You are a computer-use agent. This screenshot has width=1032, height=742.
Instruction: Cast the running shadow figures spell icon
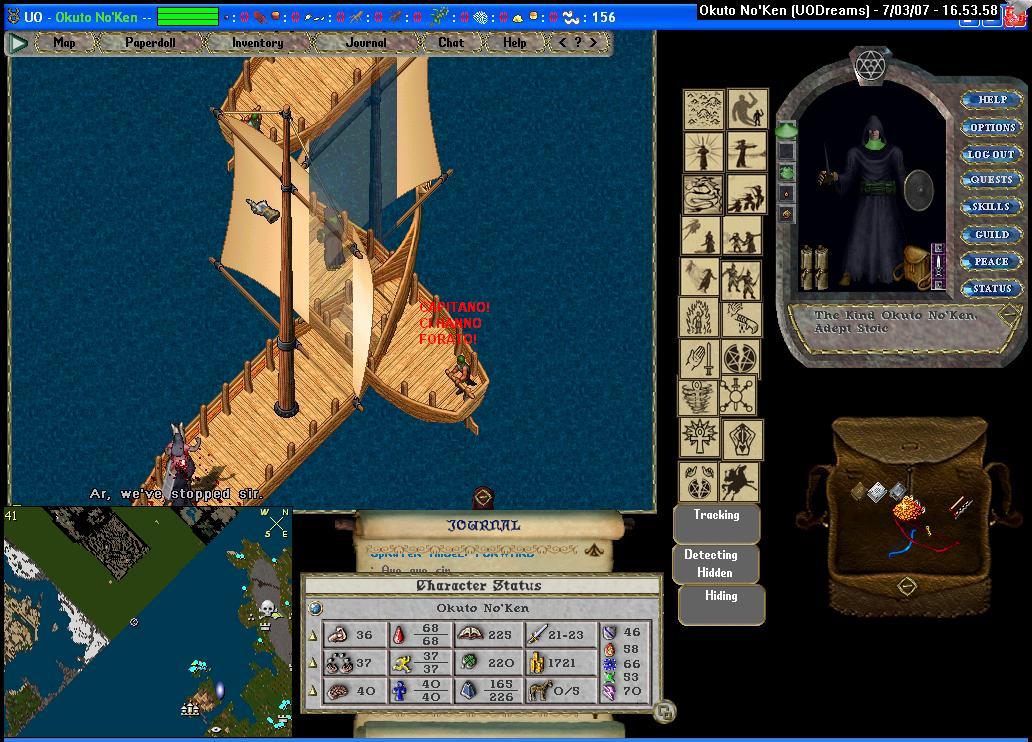(746, 194)
